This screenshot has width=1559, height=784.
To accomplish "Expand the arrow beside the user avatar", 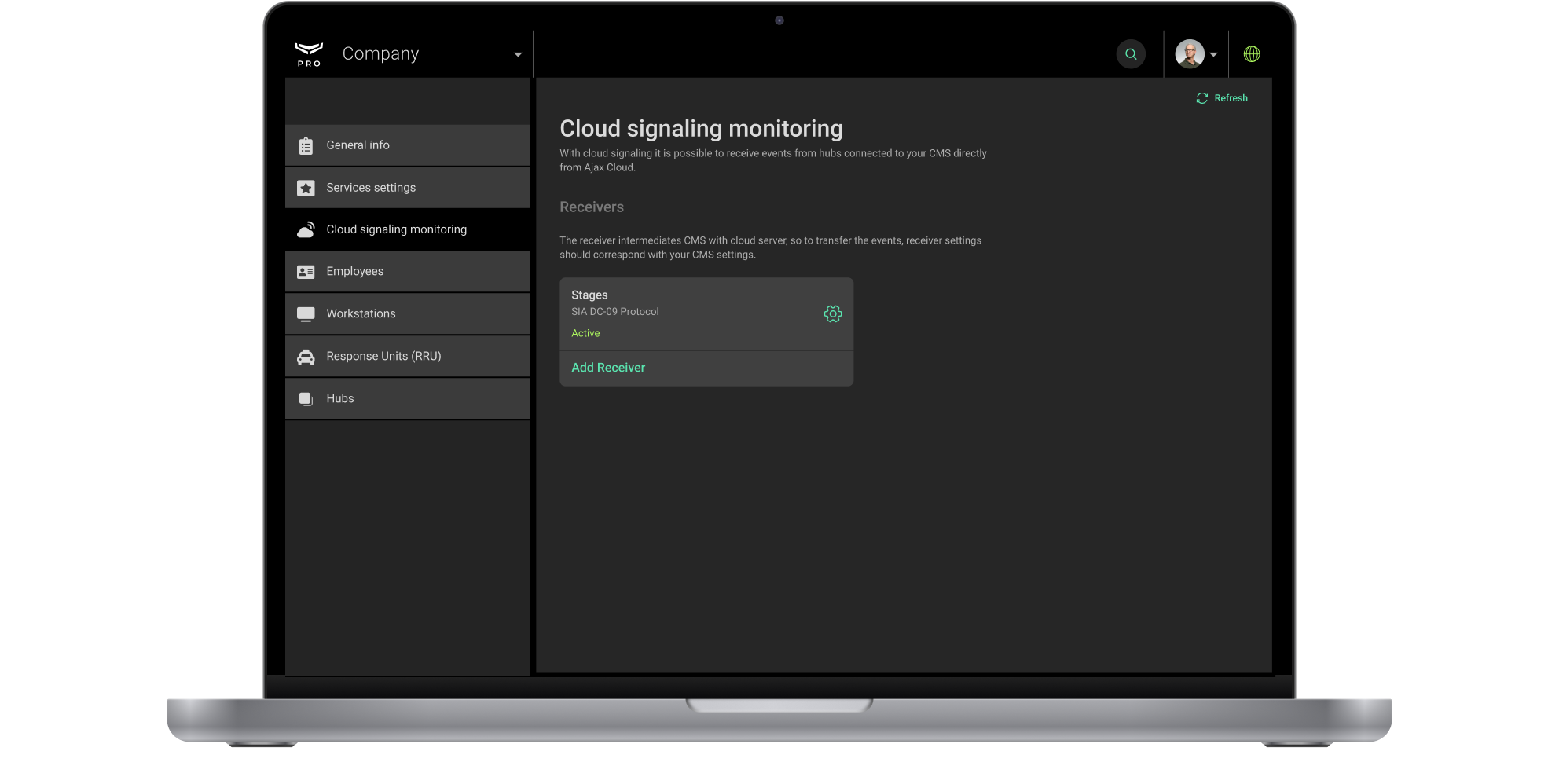I will coord(1213,55).
